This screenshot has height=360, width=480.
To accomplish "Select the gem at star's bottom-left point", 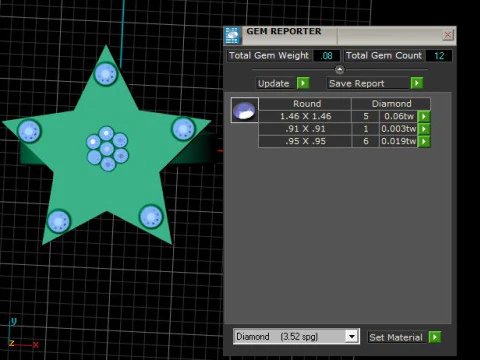I will coord(59,221).
